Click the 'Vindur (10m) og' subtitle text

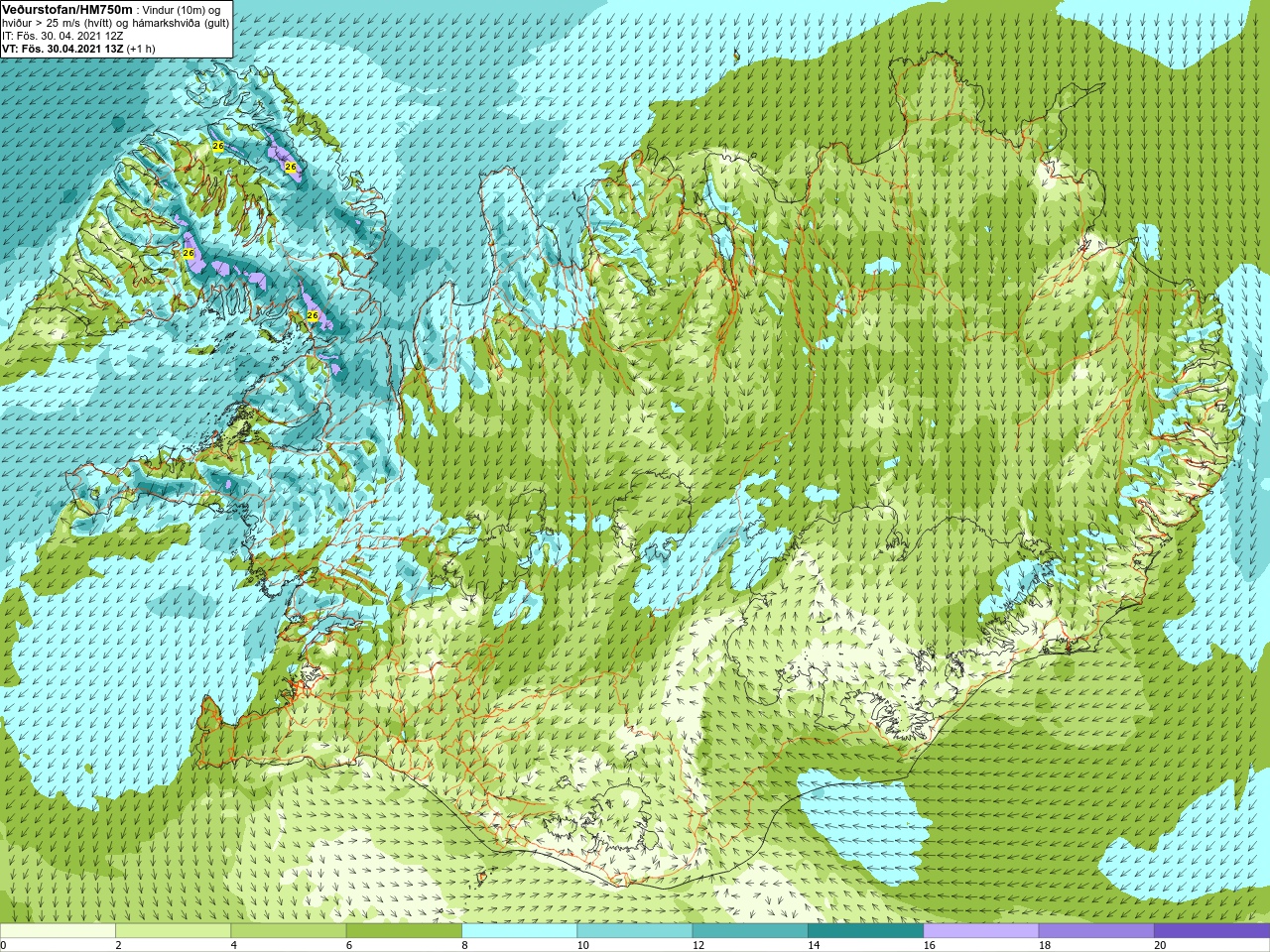tap(183, 9)
